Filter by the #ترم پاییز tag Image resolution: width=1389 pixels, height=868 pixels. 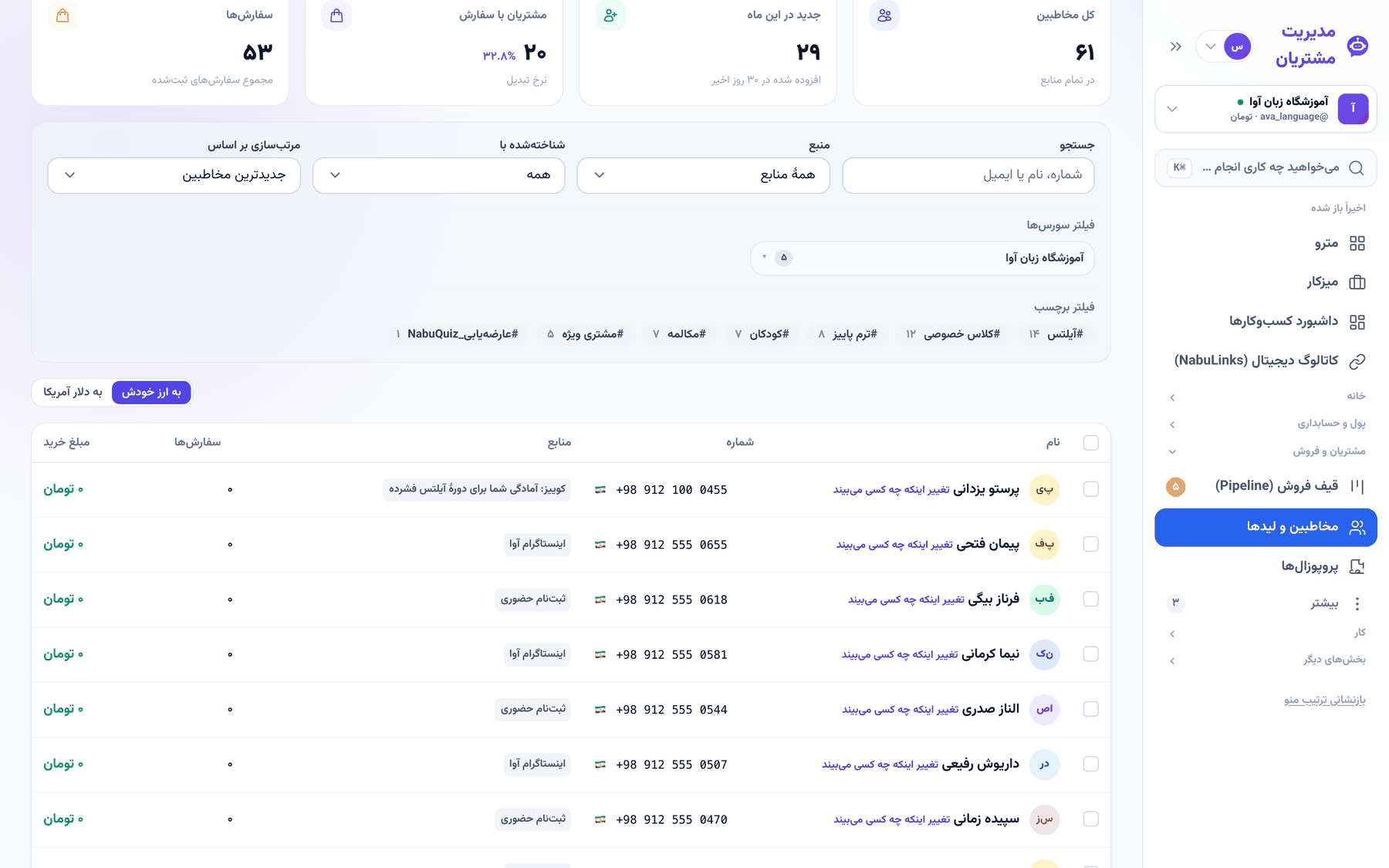click(x=847, y=334)
